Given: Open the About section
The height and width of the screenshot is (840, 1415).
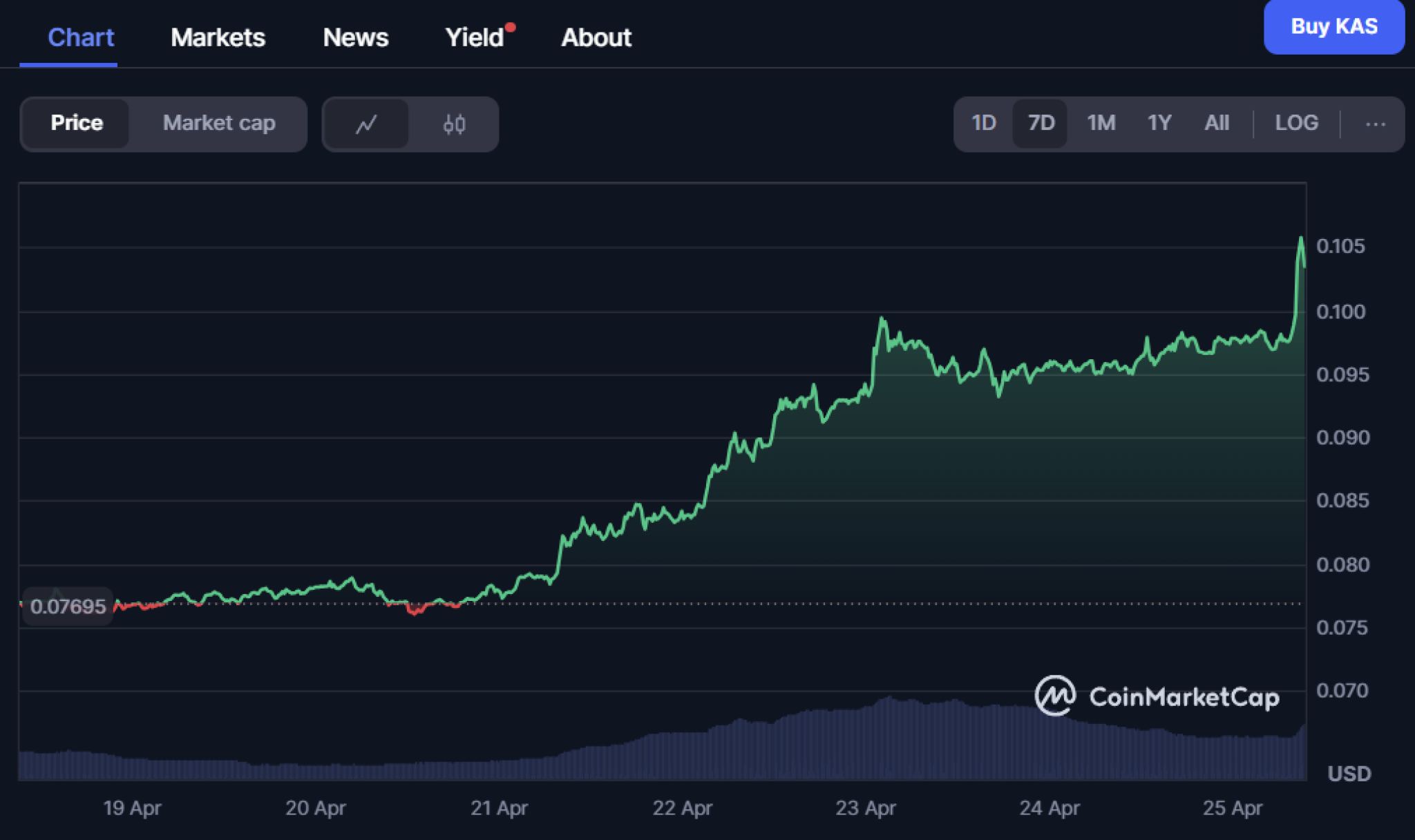Looking at the screenshot, I should [x=596, y=37].
